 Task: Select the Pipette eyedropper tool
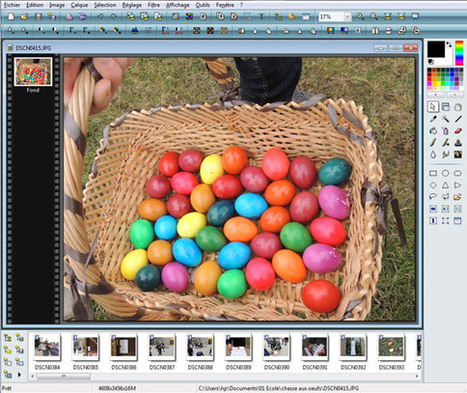(x=433, y=119)
